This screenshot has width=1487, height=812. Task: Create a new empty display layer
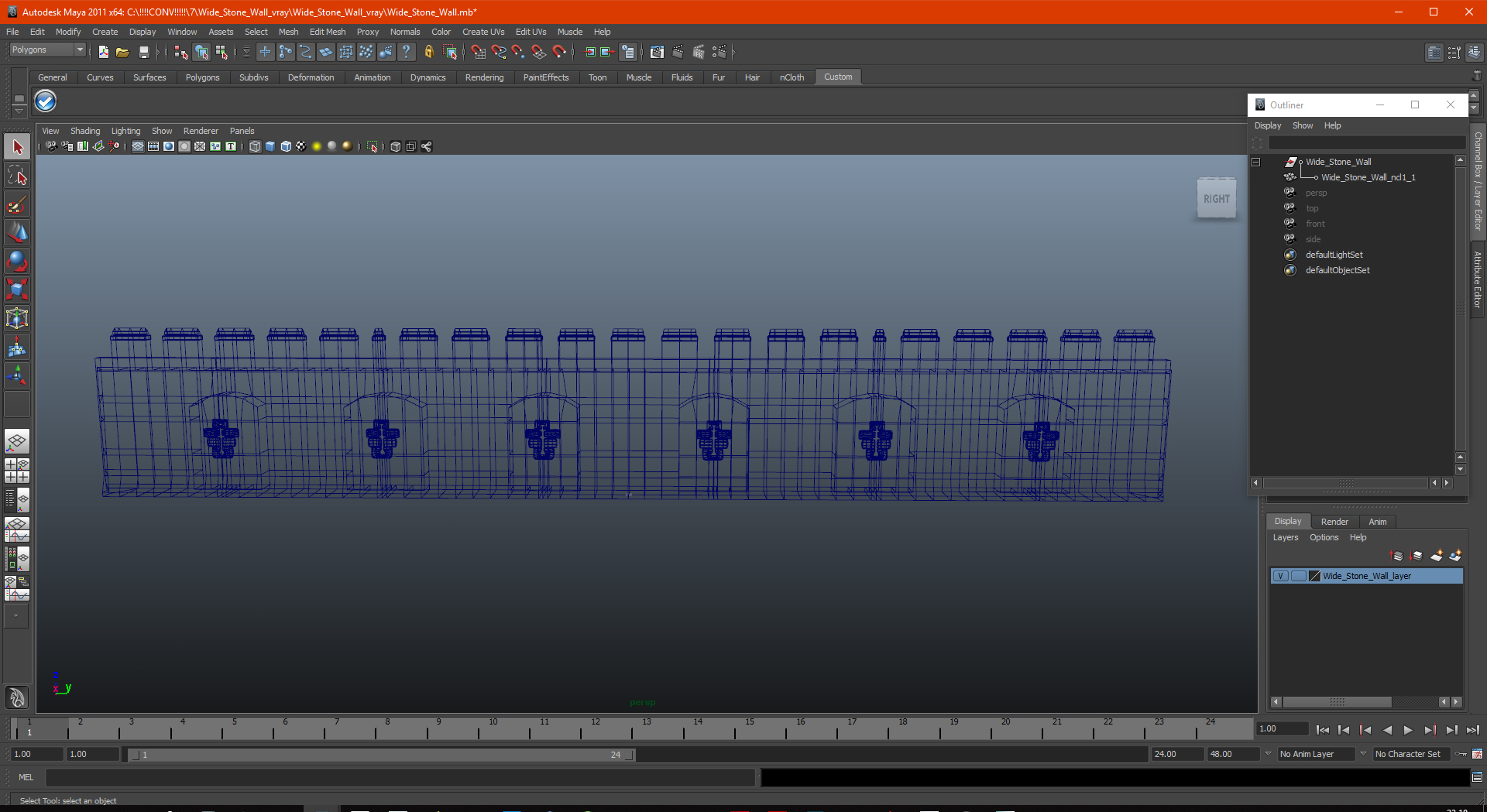[x=1436, y=556]
